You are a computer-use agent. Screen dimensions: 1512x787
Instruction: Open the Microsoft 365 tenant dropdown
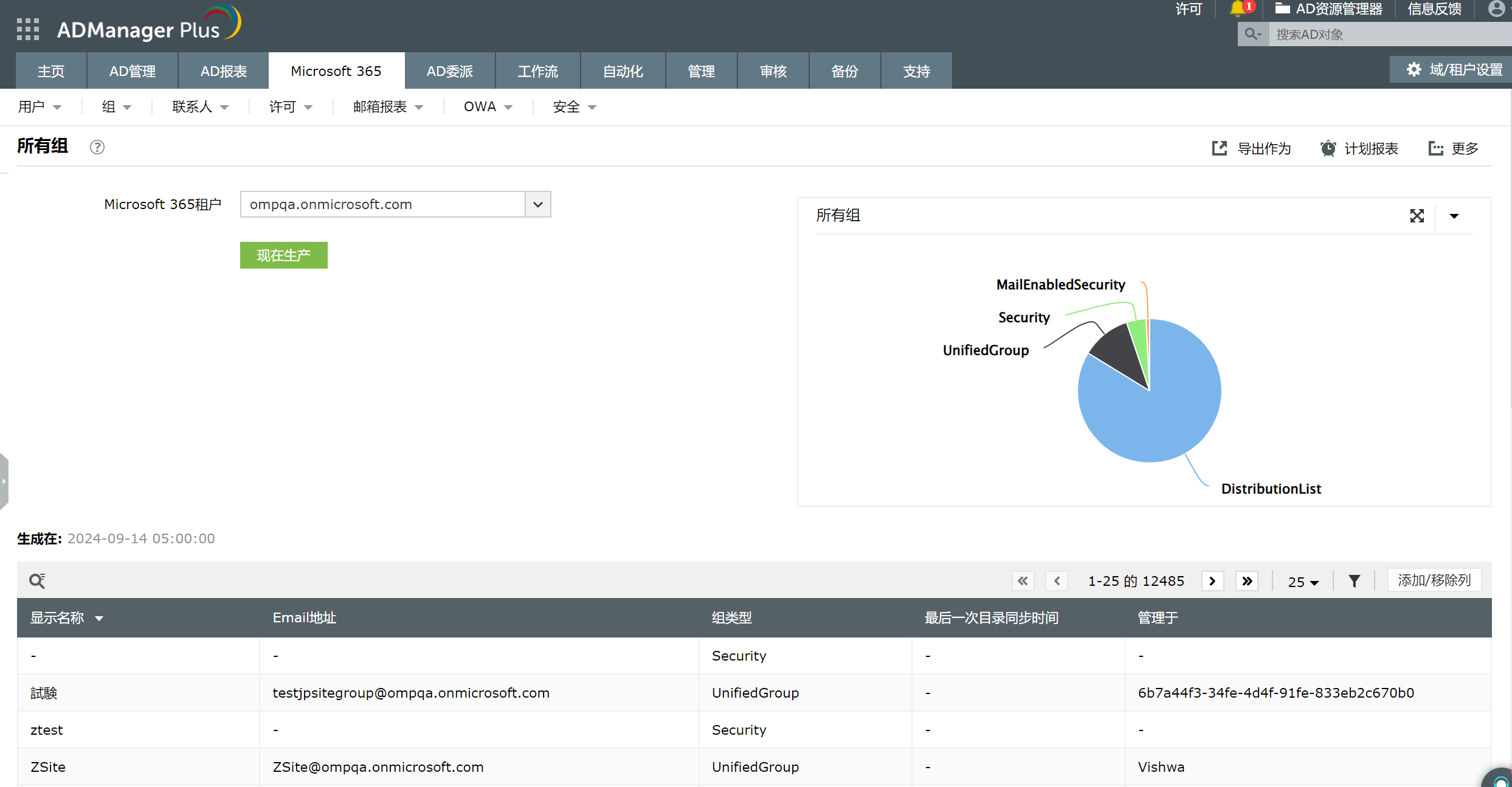click(537, 204)
